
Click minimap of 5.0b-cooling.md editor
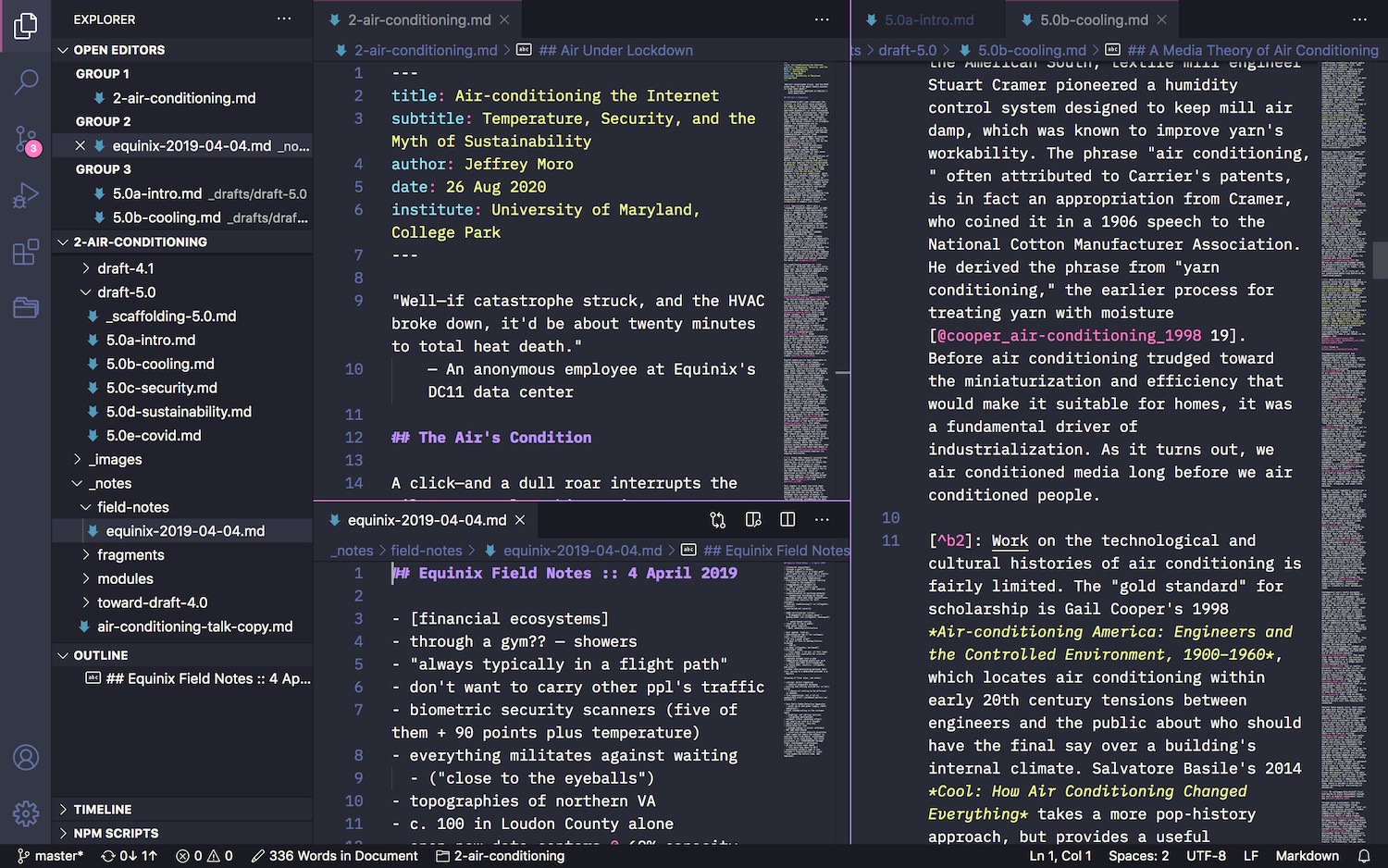[1344, 452]
